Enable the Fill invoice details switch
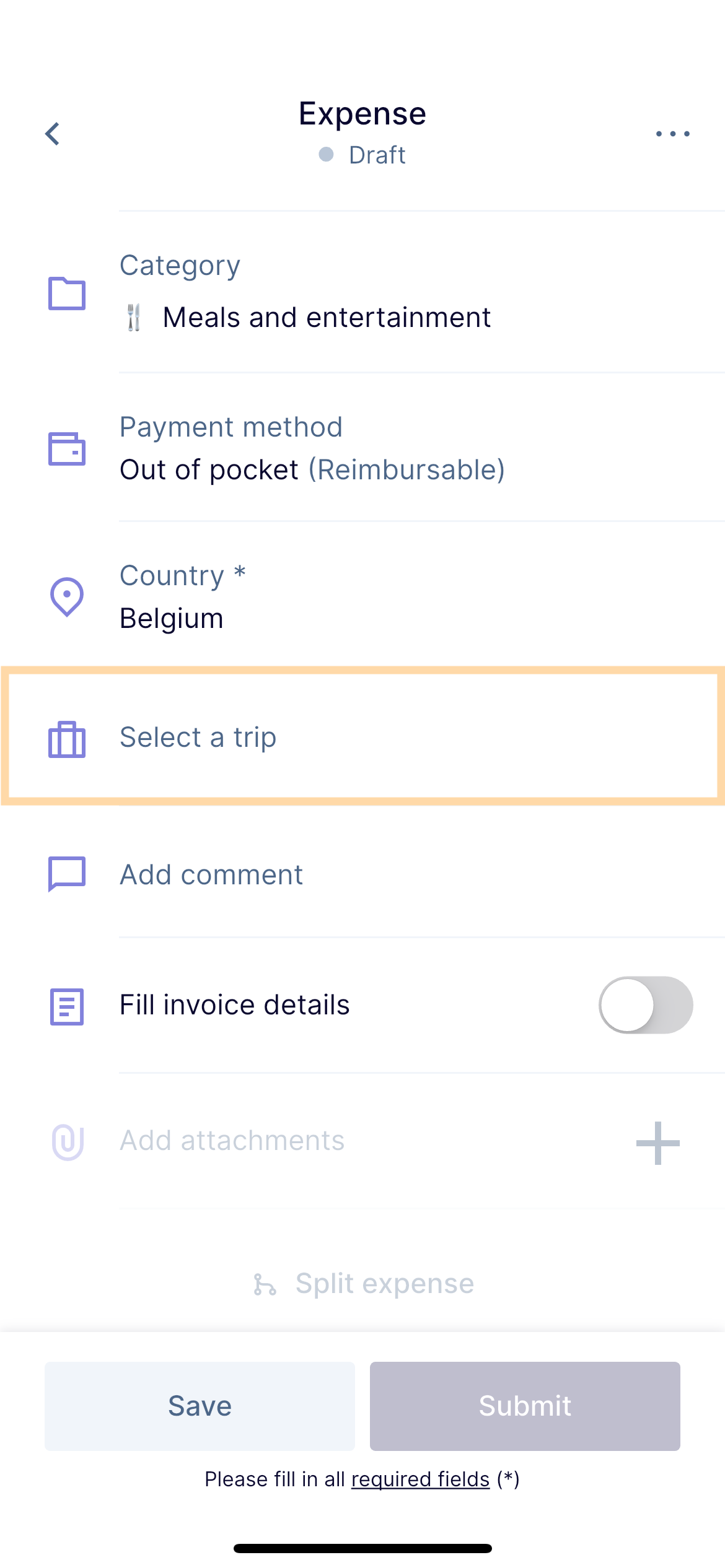The height and width of the screenshot is (1568, 725). [646, 1005]
